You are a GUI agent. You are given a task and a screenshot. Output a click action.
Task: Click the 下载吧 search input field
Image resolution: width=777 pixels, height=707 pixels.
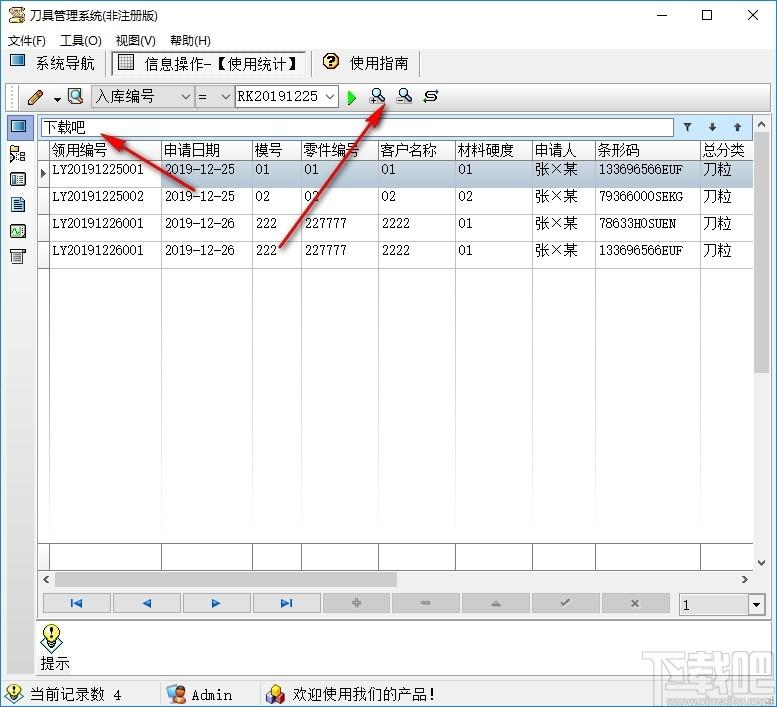356,127
